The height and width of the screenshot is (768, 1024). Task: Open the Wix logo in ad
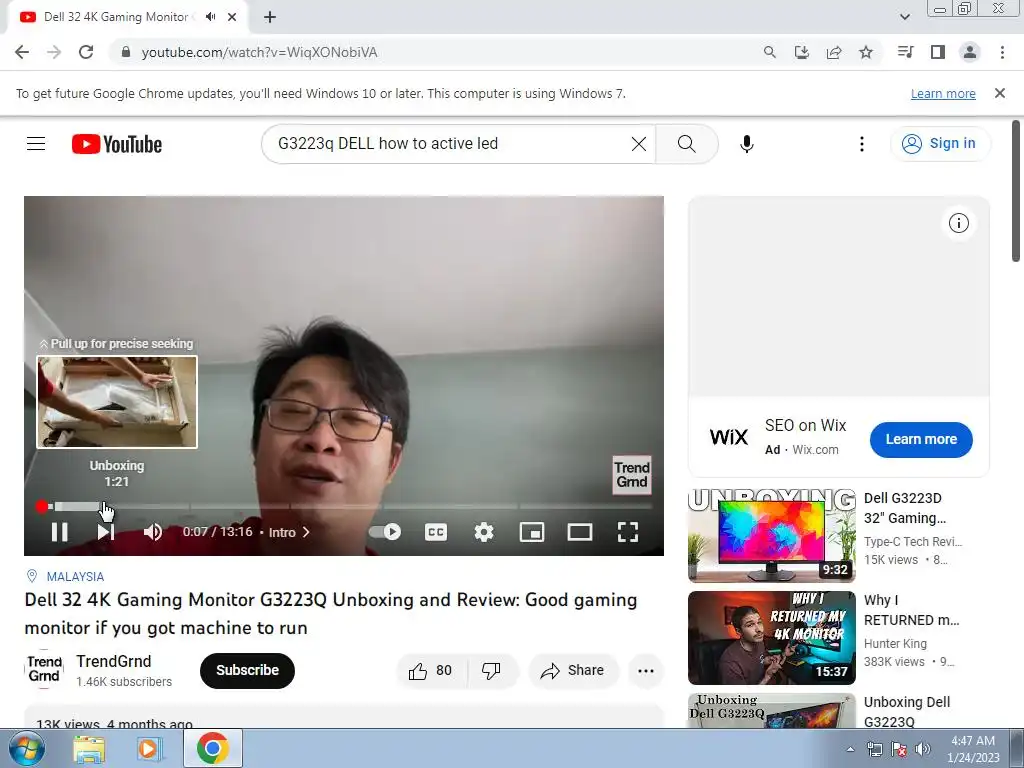point(729,436)
